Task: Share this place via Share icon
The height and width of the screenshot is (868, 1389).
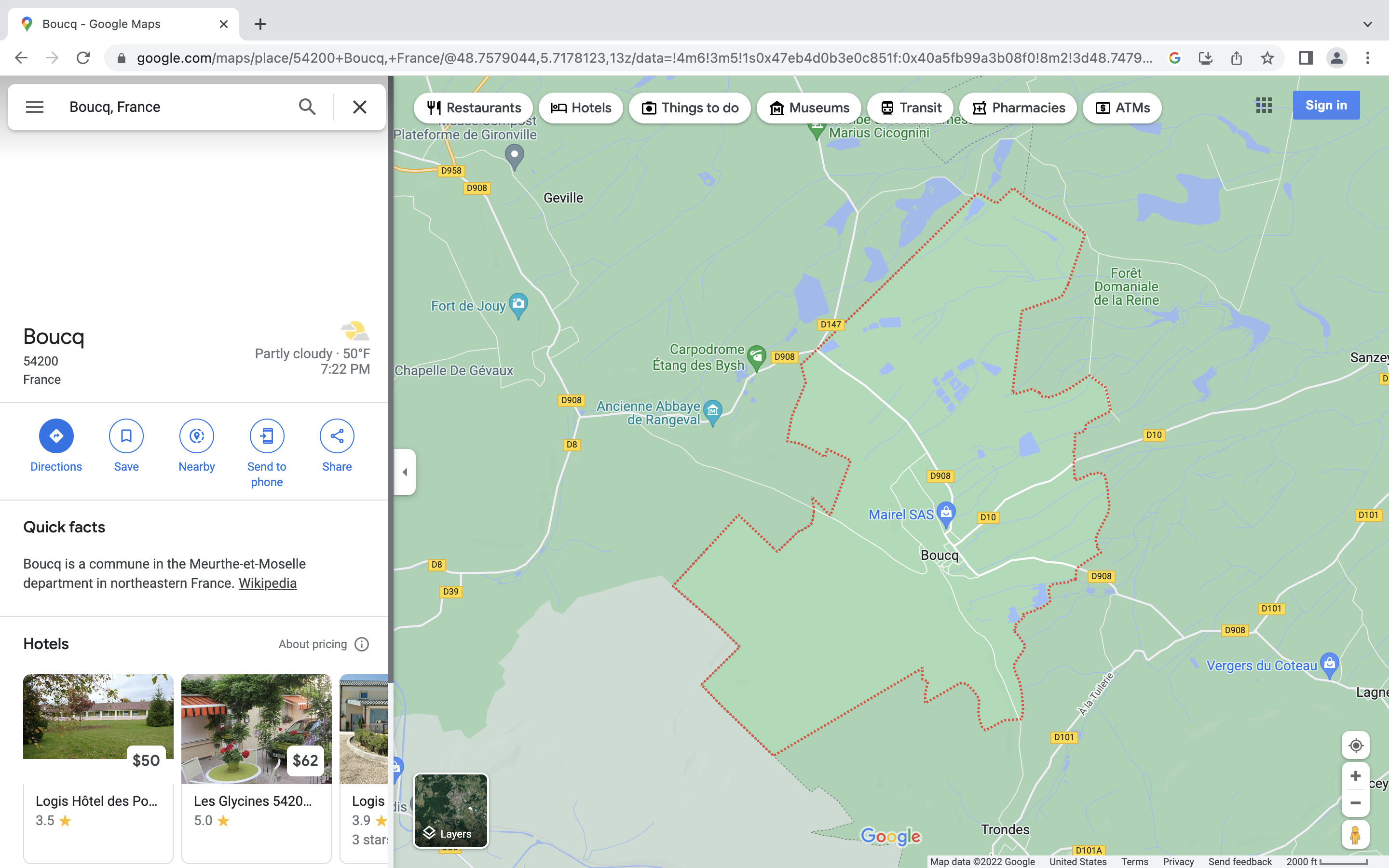Action: click(337, 436)
